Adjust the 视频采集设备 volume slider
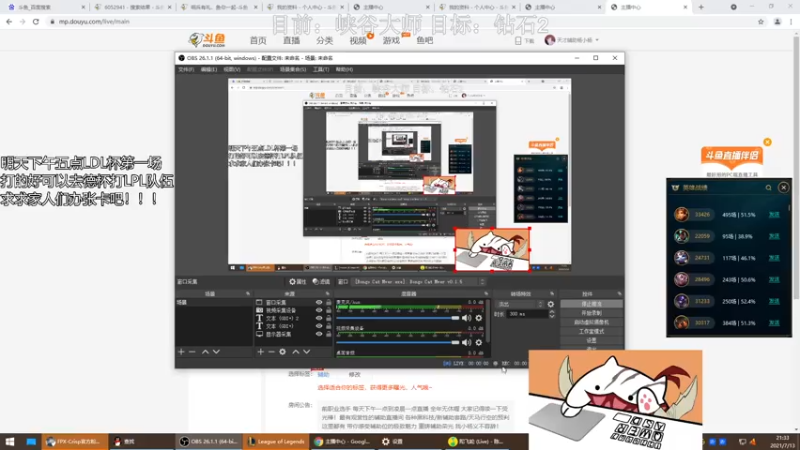This screenshot has width=800, height=450. pos(398,342)
